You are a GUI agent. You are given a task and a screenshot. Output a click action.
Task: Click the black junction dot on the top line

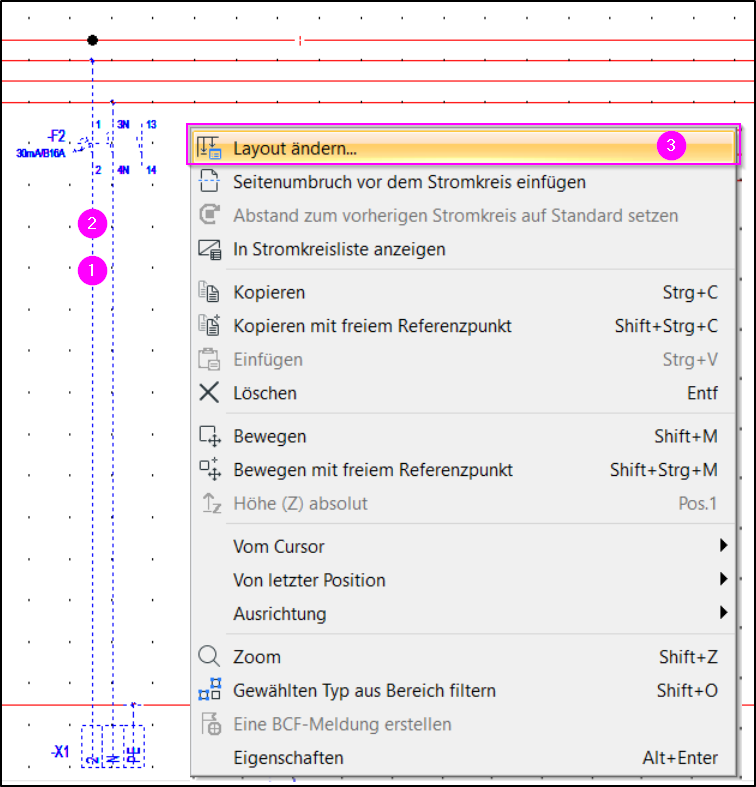coord(92,40)
